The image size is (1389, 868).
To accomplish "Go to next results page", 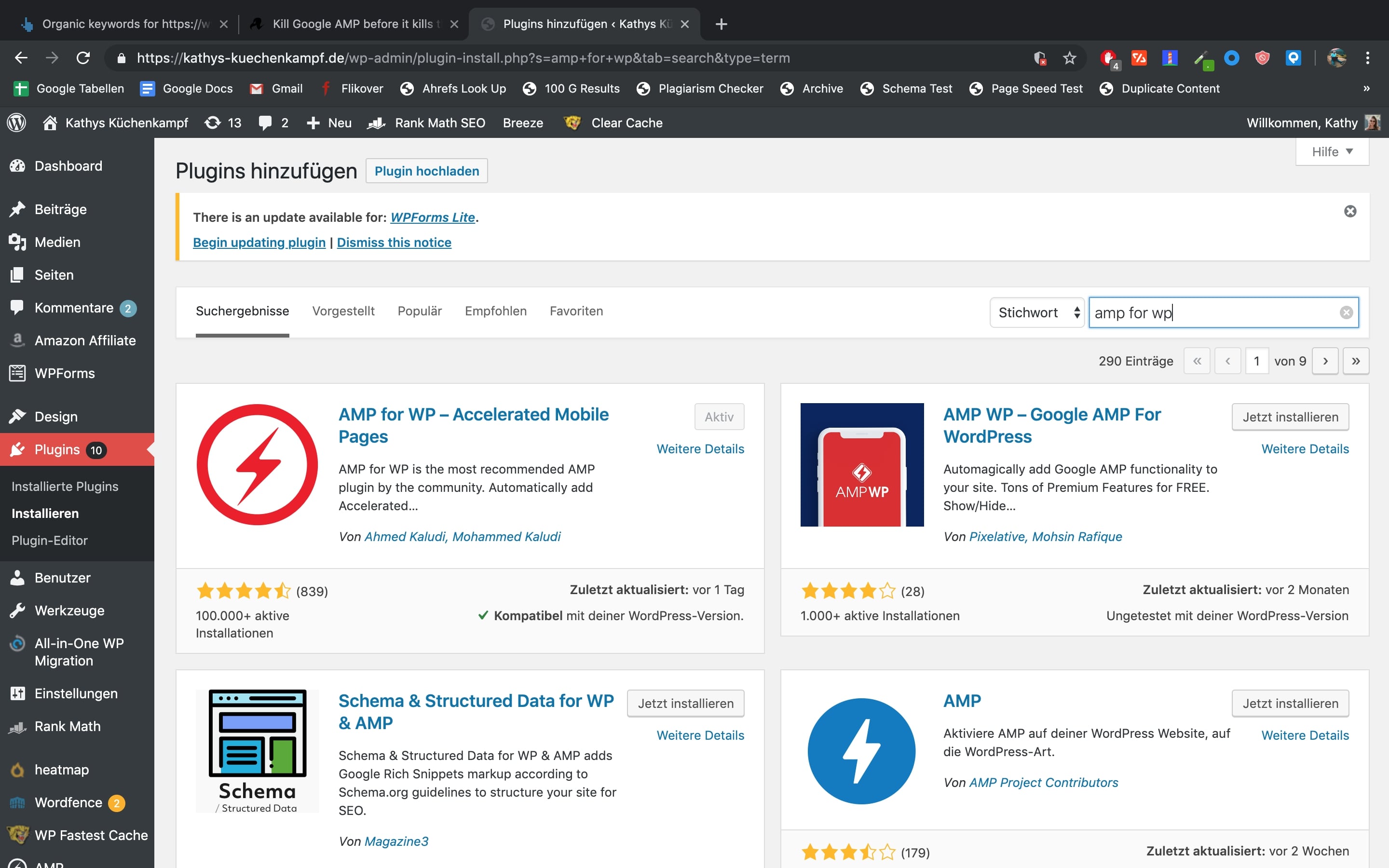I will (1325, 361).
